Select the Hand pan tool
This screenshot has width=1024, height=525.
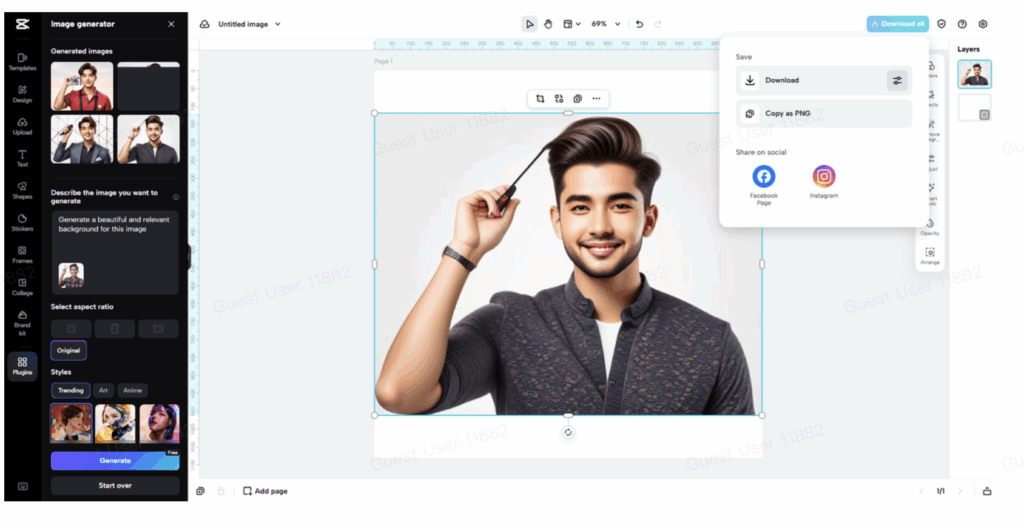coord(548,24)
